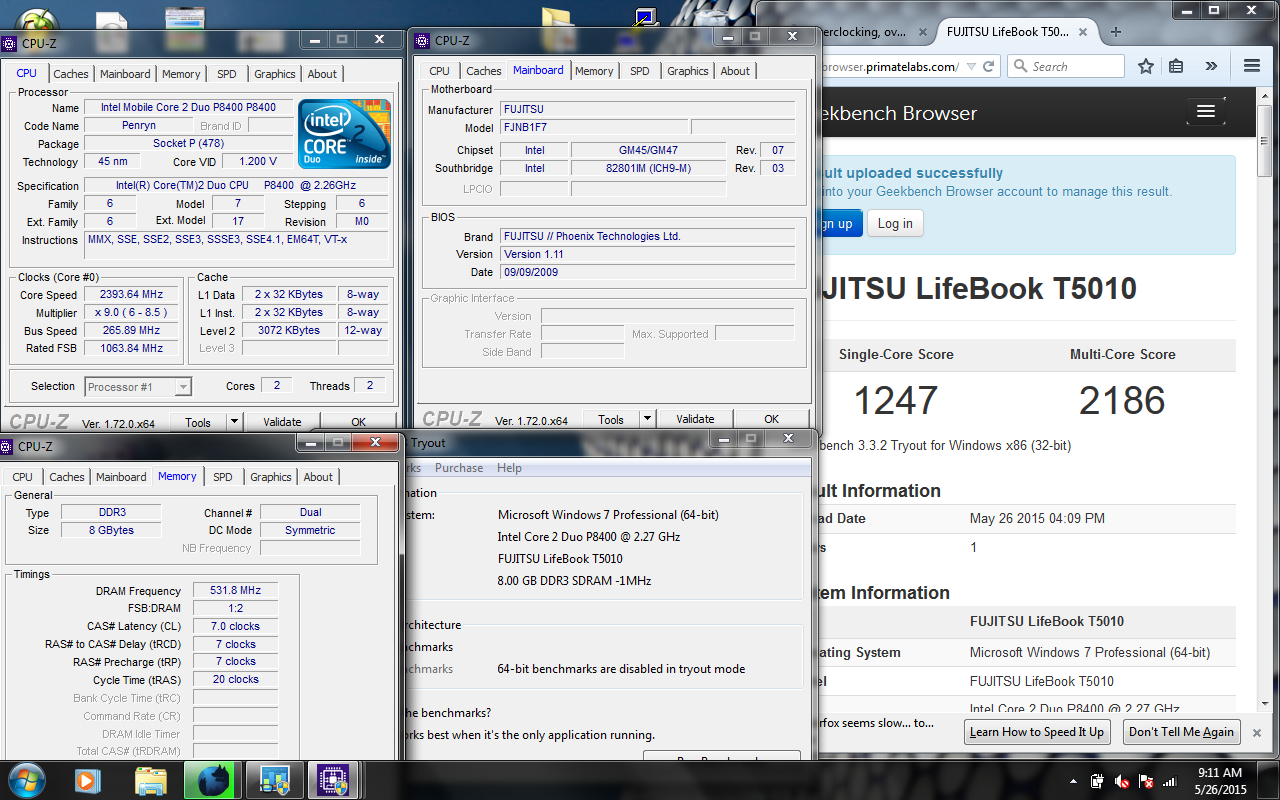Viewport: 1280px width, 800px height.
Task: Open the Help menu in Geekbench
Action: pyautogui.click(x=509, y=468)
